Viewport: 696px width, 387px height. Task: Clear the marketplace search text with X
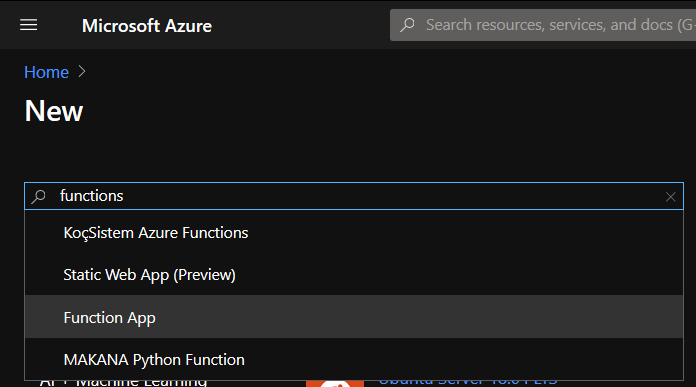tap(670, 197)
